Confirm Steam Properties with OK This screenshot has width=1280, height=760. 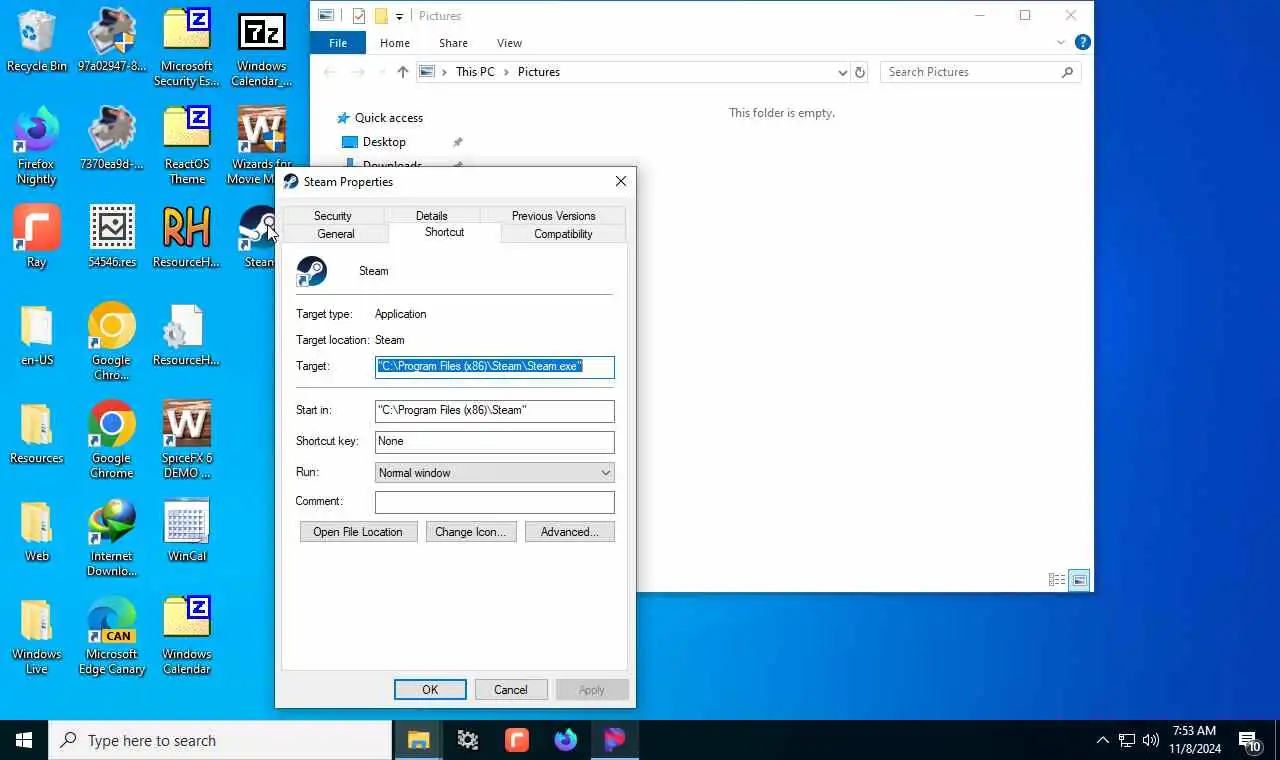tap(430, 690)
